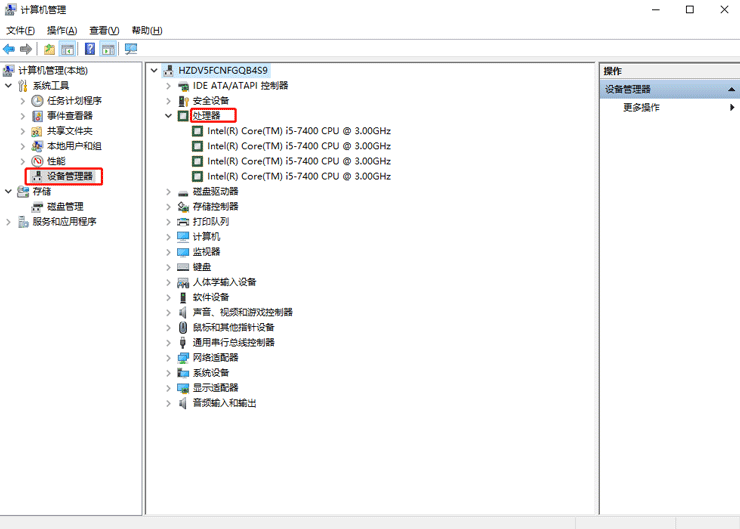Click the 服务和应用程序 icon

[23, 222]
